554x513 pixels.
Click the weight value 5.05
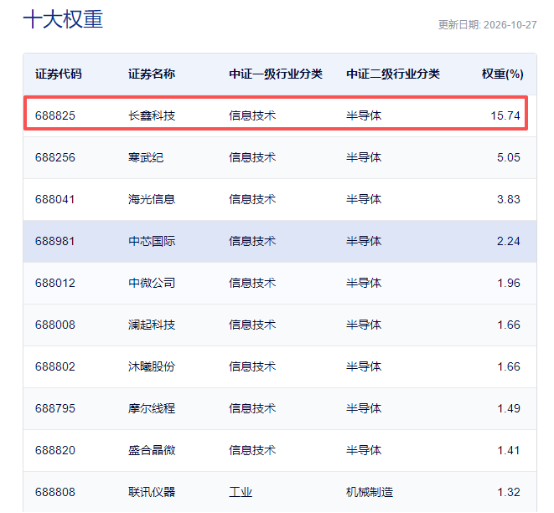tap(508, 157)
